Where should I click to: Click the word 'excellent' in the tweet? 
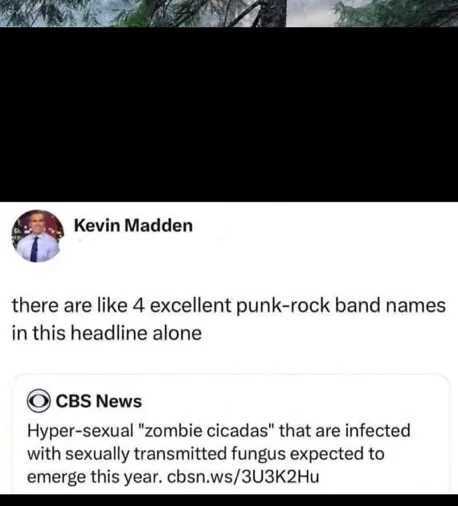[x=191, y=305]
